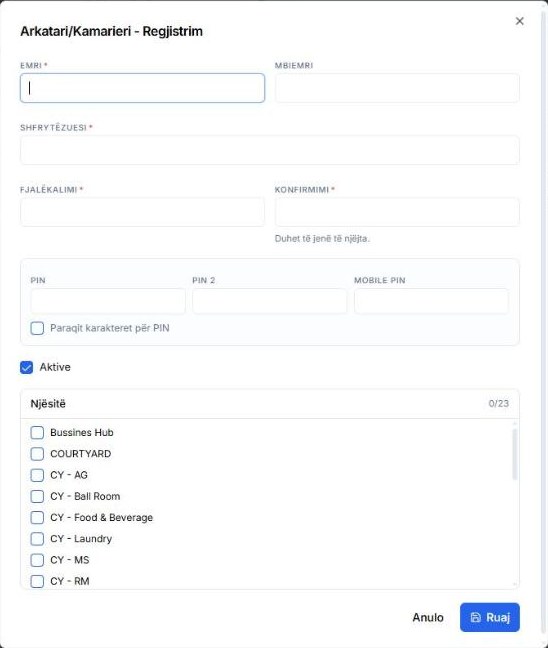Click the Konfirmimi confirmation field
548x648 pixels.
(397, 212)
